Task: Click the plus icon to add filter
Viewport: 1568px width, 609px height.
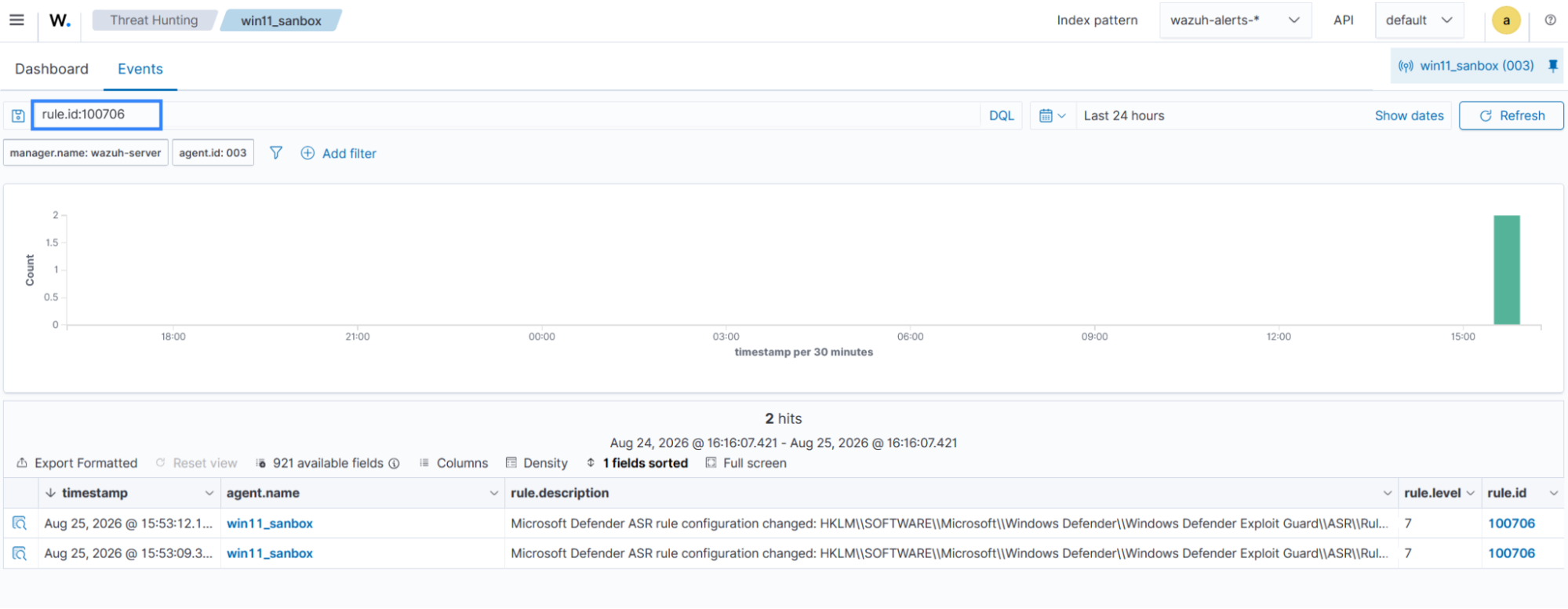Action: 307,153
